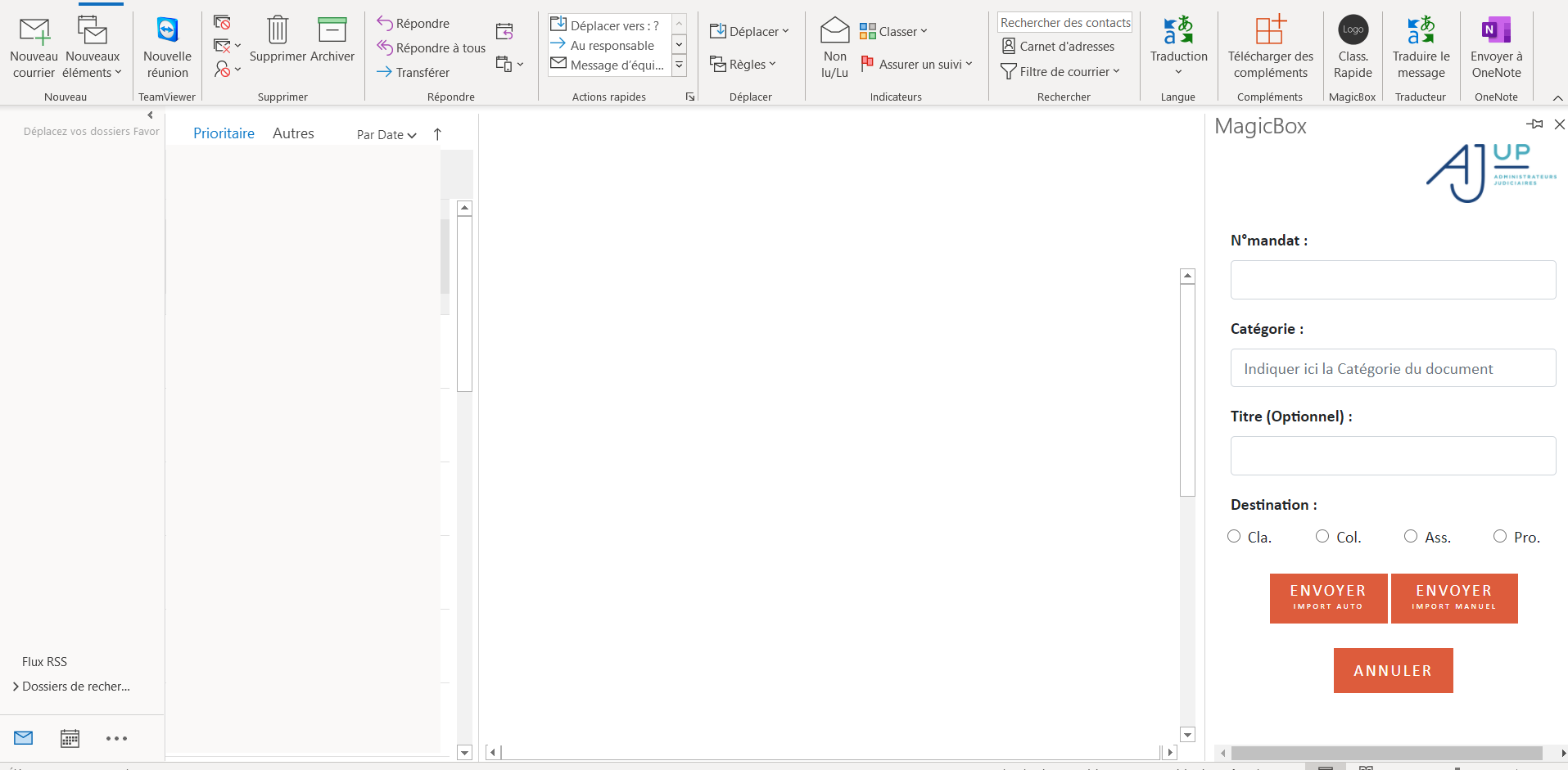The height and width of the screenshot is (770, 1568).
Task: Click Envoyer à OneNote
Action: pos(1496,48)
